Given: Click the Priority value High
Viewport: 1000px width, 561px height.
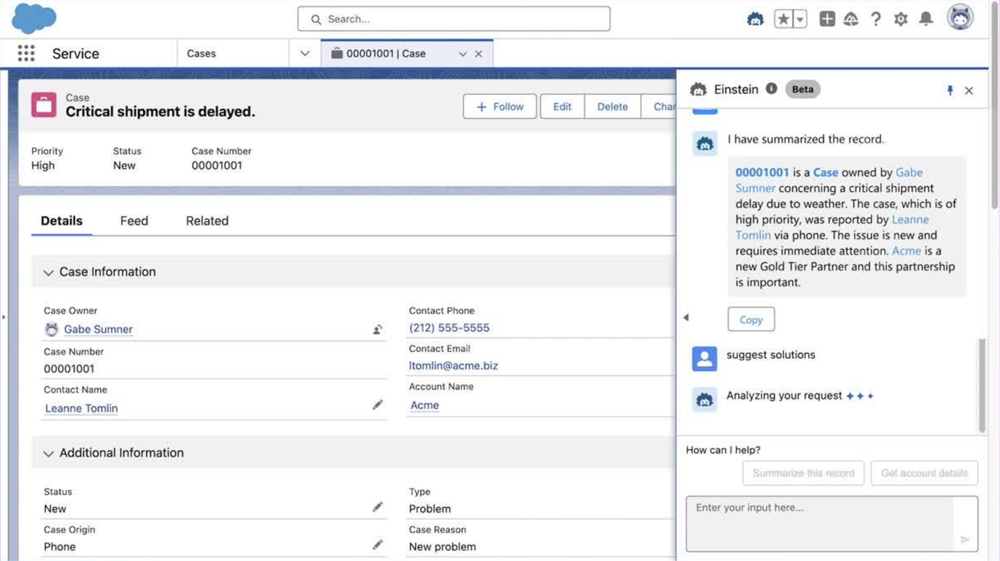Looking at the screenshot, I should [x=43, y=165].
